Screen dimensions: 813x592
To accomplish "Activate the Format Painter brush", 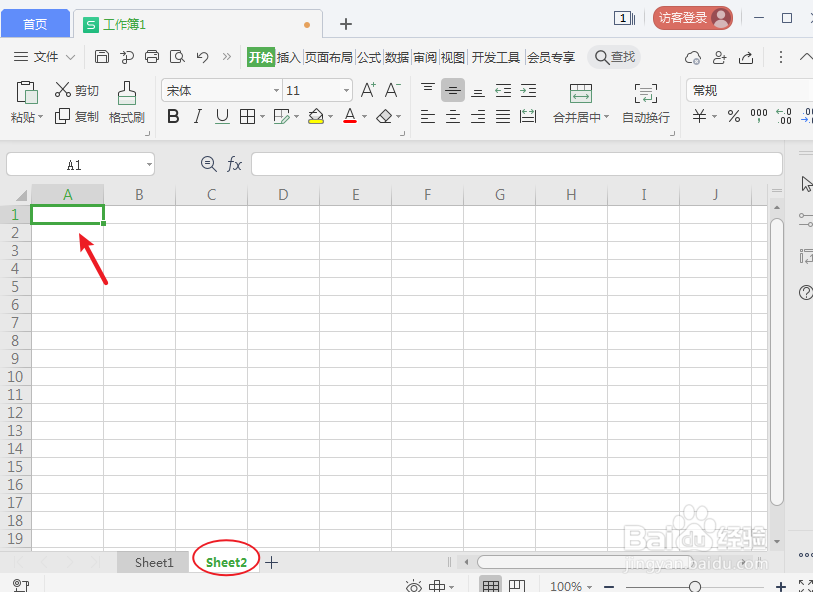I will click(127, 103).
